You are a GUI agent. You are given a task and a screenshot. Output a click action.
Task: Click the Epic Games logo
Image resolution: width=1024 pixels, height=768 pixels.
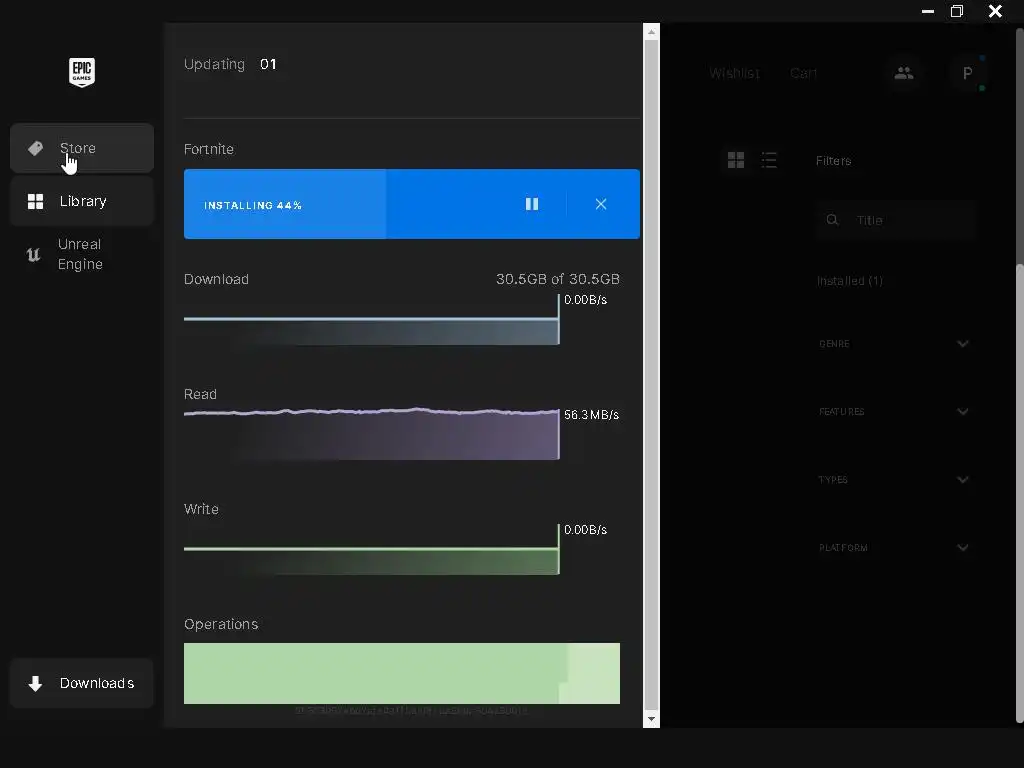click(x=82, y=72)
